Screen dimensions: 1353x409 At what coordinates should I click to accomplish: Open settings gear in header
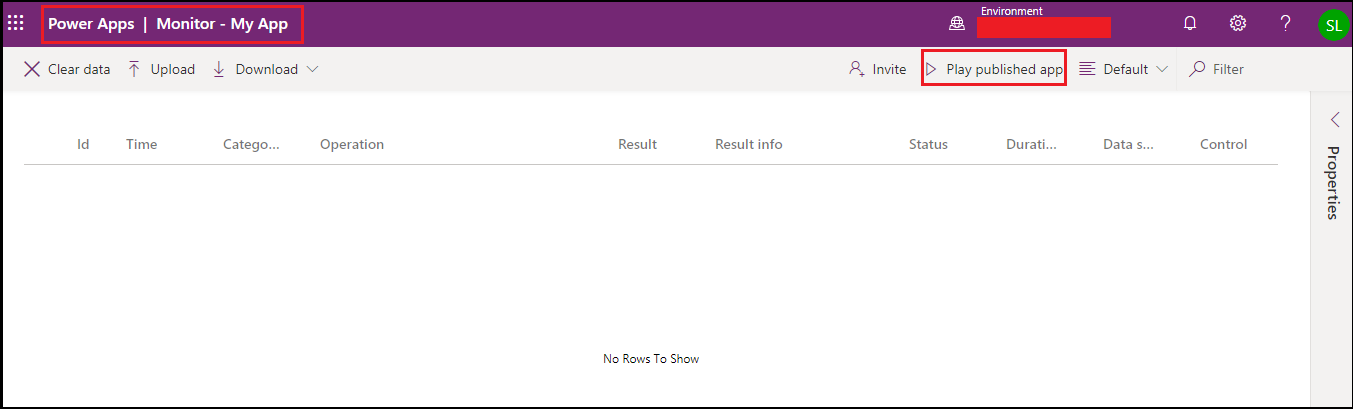point(1238,24)
